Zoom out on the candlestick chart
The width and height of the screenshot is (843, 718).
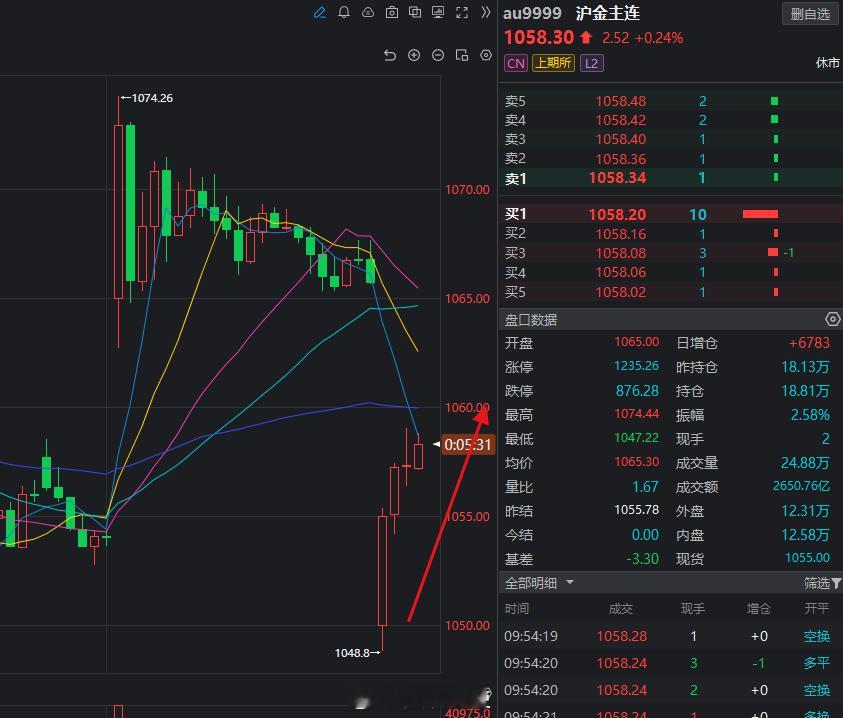(438, 55)
